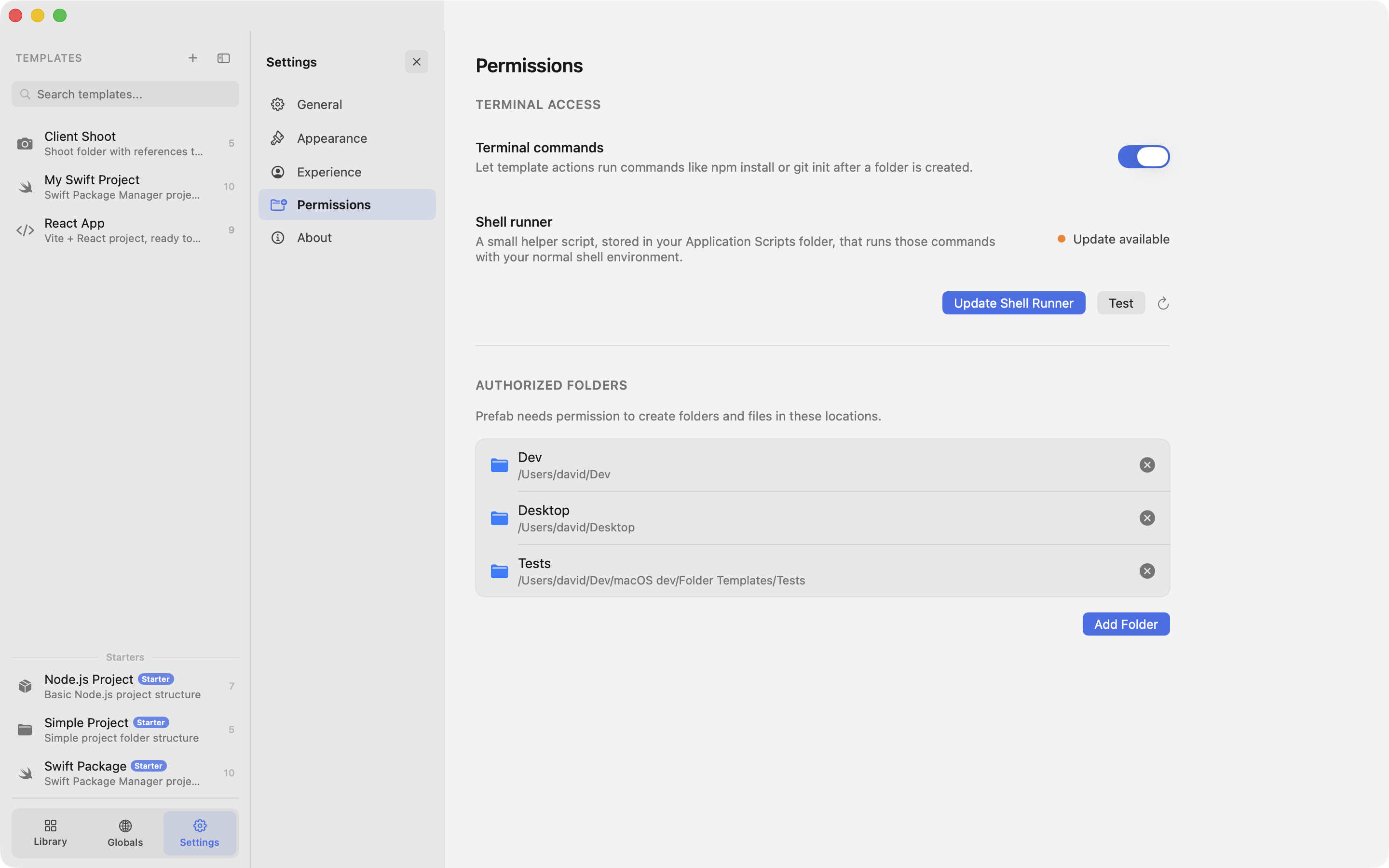
Task: Click the Node.js Project cube icon
Action: pos(25,686)
